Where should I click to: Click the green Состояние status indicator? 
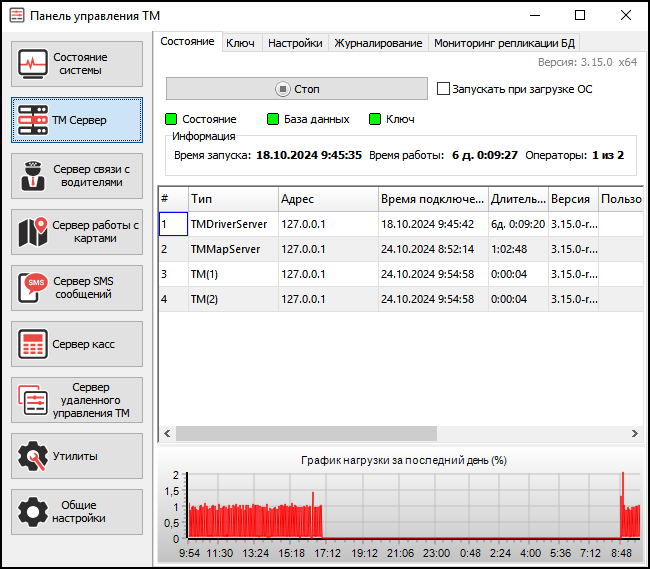[x=171, y=119]
